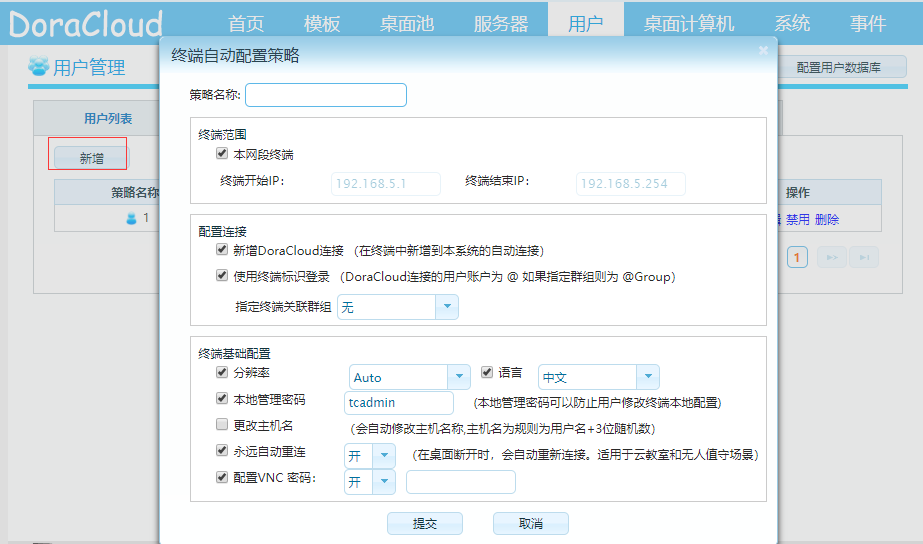The width and height of the screenshot is (923, 544).
Task: Close the 终端自动配置策略 dialog
Action: (763, 51)
